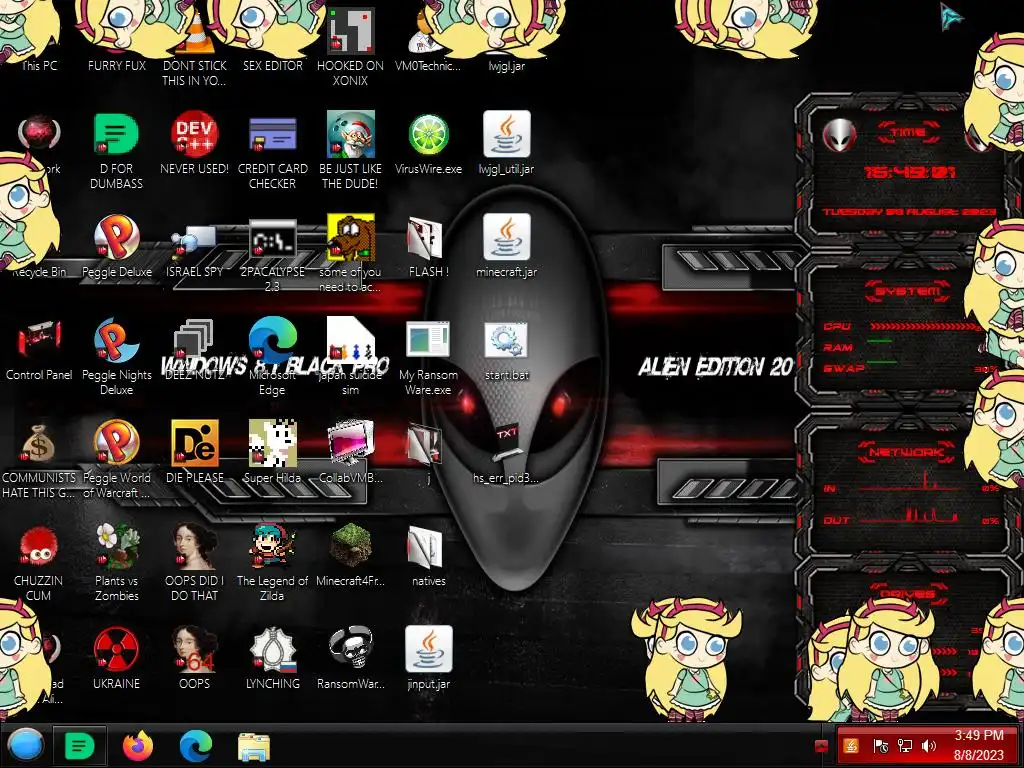This screenshot has width=1024, height=768.
Task: Select the hs_err_pid3 text file
Action: (x=506, y=443)
